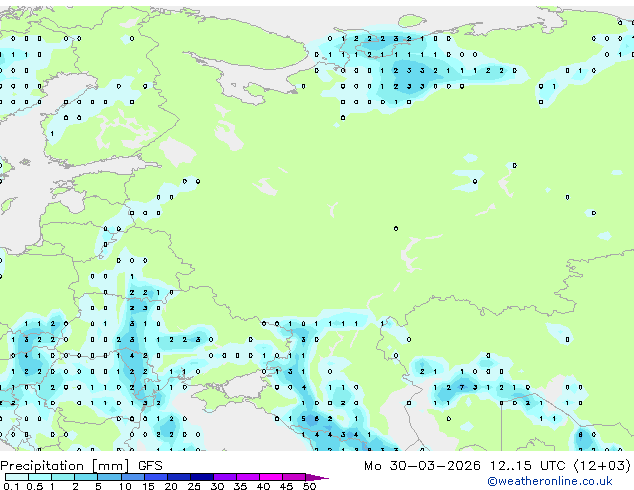Click the 35 legend scale label
This screenshot has width=634, height=490.
240,486
